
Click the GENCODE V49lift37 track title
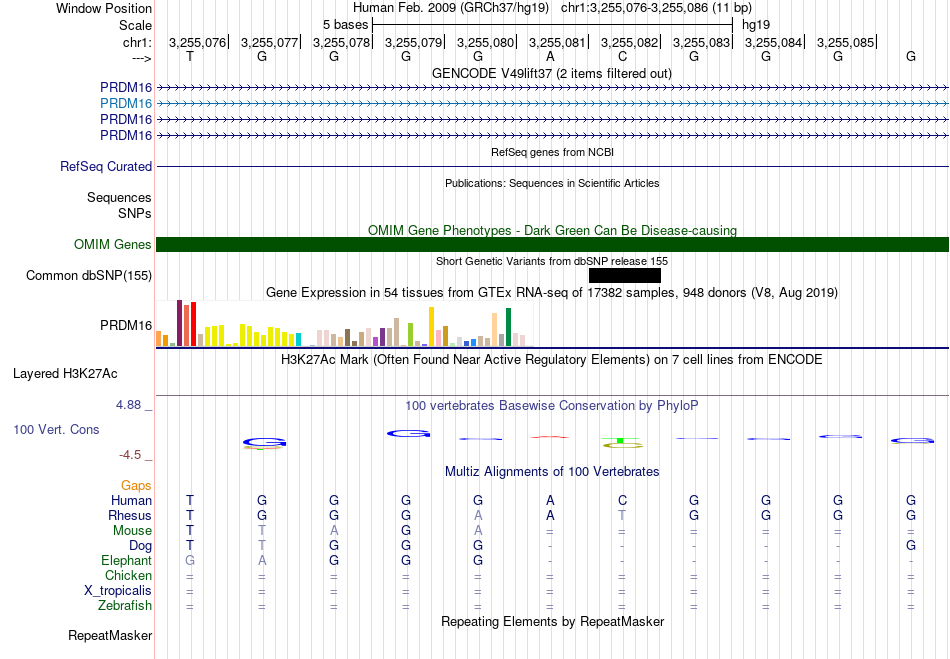(x=552, y=74)
